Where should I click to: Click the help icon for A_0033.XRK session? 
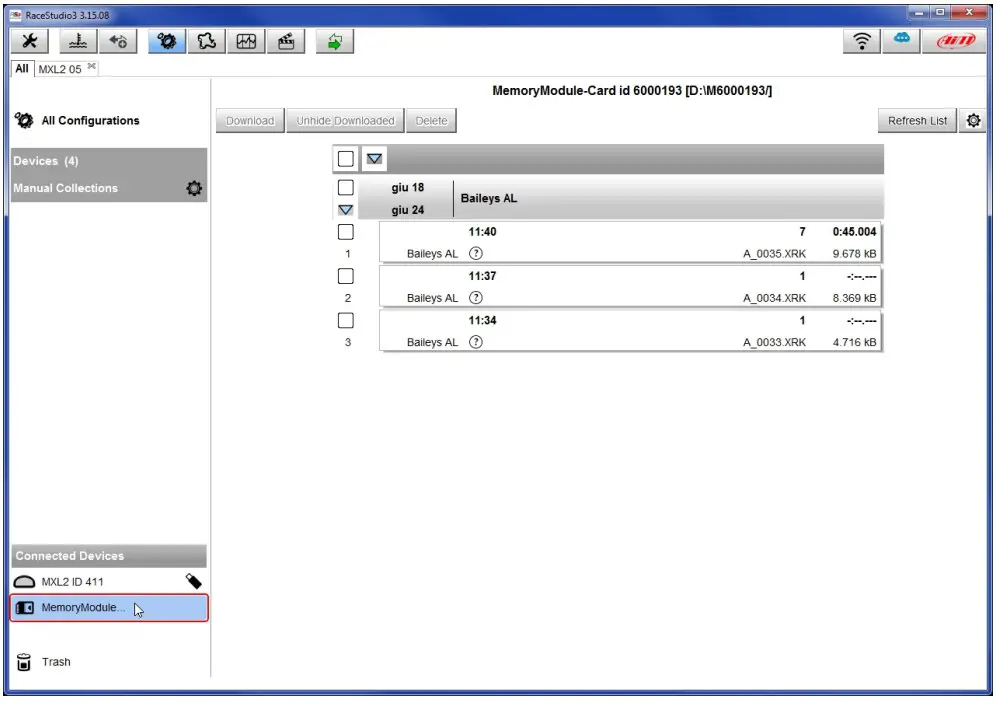tap(476, 342)
